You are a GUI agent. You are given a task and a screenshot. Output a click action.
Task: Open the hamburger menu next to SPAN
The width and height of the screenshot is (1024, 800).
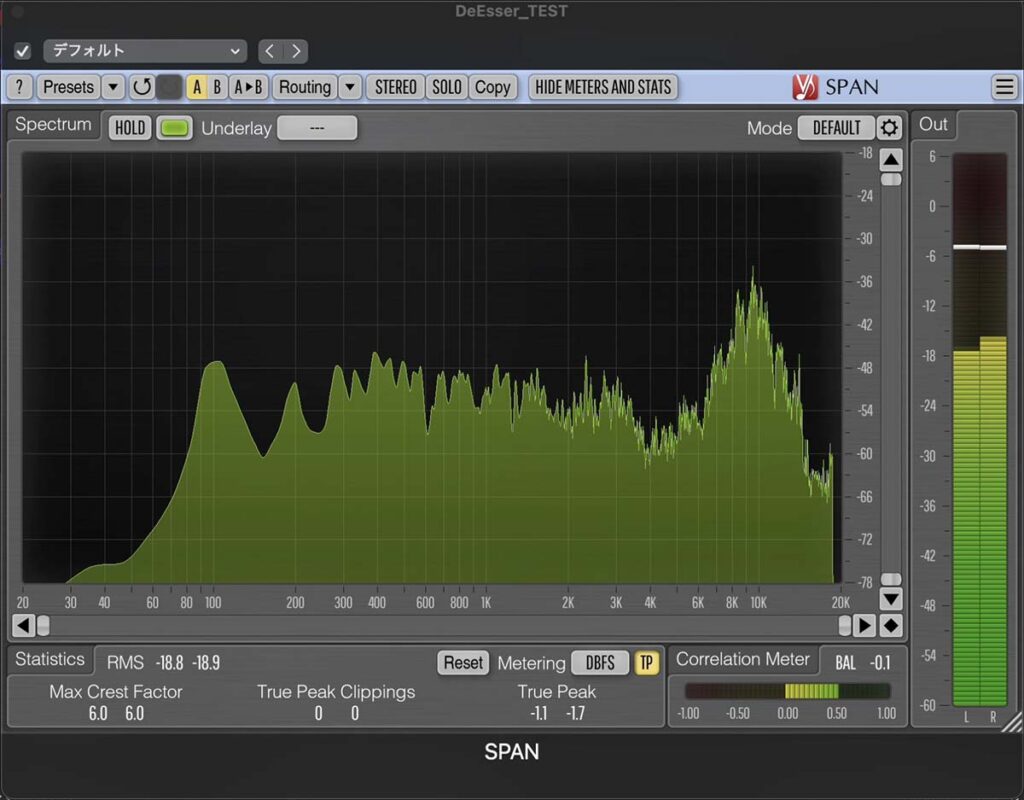coord(1003,87)
